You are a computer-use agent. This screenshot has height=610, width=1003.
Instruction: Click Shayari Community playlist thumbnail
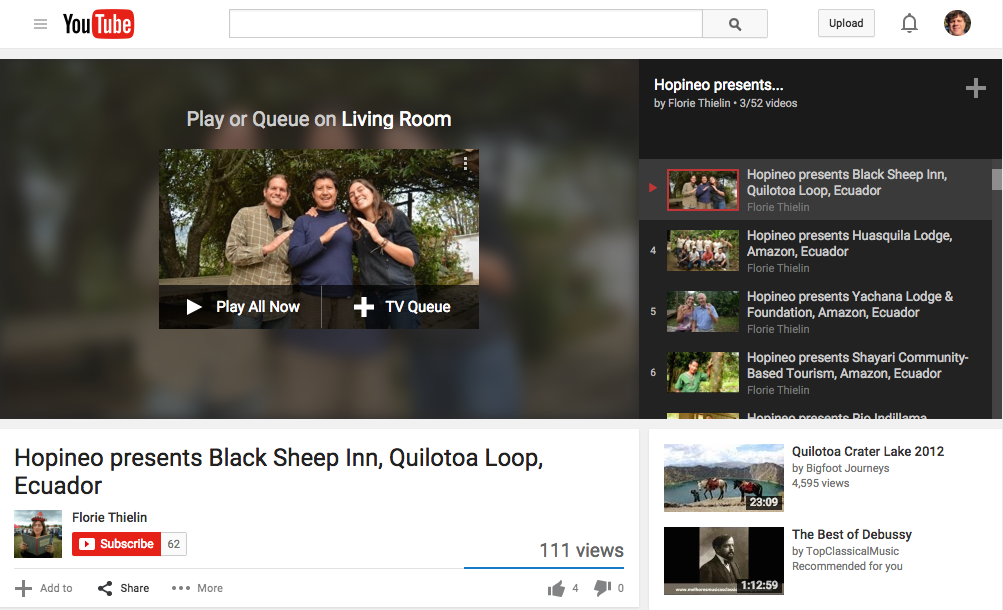[703, 372]
